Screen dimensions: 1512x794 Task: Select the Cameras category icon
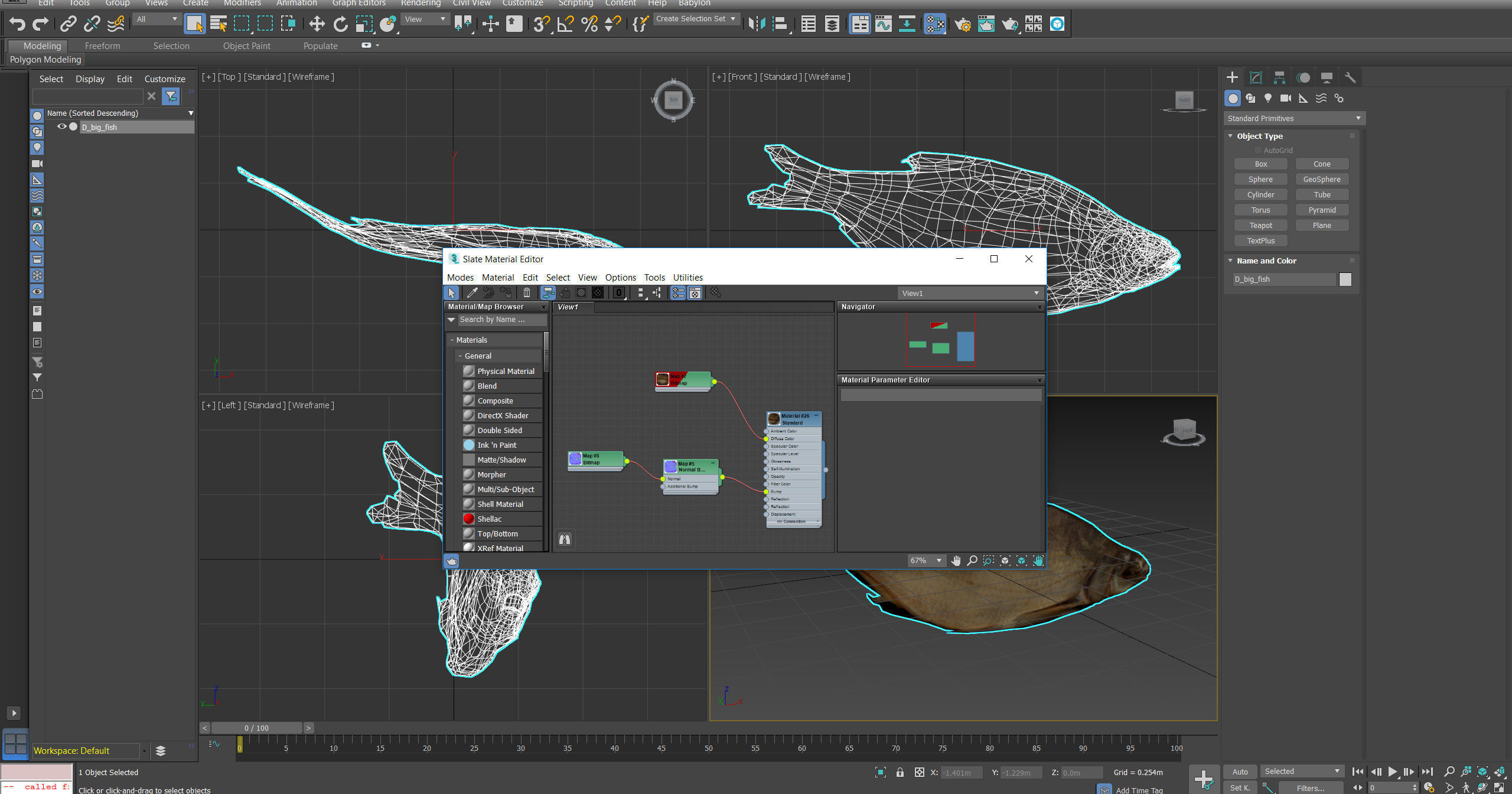point(1286,99)
